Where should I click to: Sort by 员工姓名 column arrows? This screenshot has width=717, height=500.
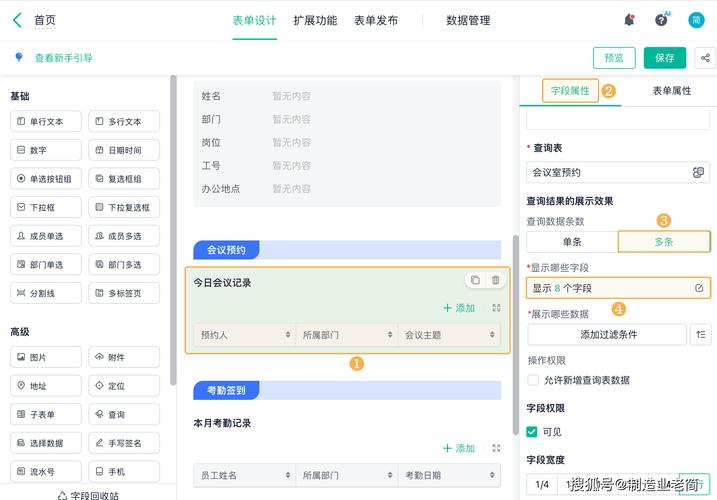pos(288,475)
